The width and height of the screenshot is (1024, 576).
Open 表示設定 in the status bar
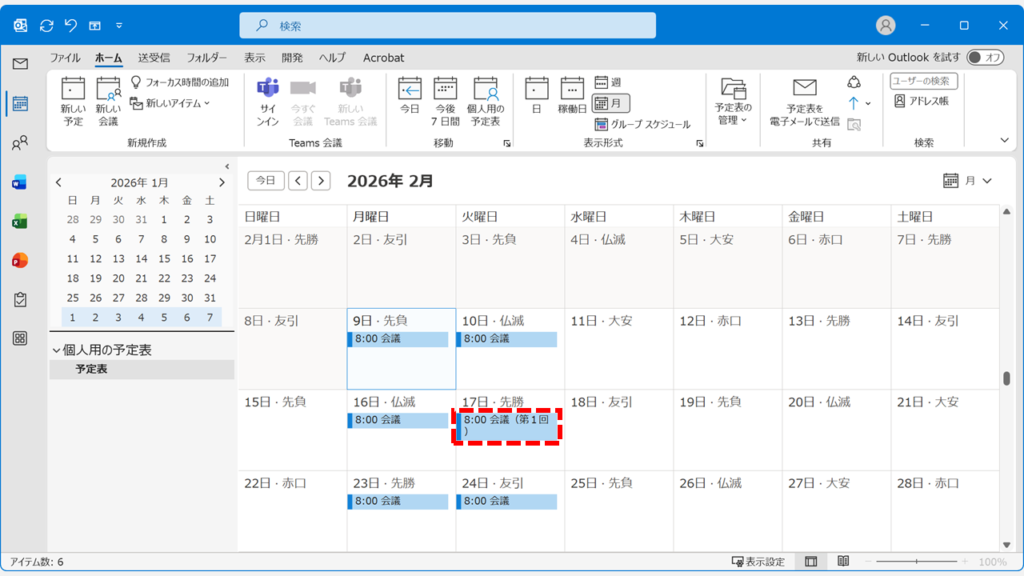click(x=760, y=562)
